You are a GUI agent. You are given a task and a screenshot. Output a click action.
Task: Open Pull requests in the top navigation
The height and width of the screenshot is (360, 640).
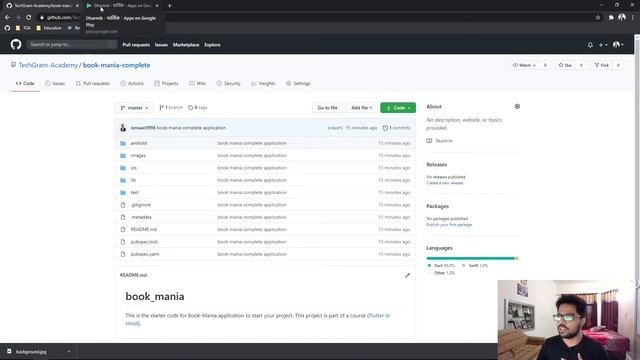(136, 45)
